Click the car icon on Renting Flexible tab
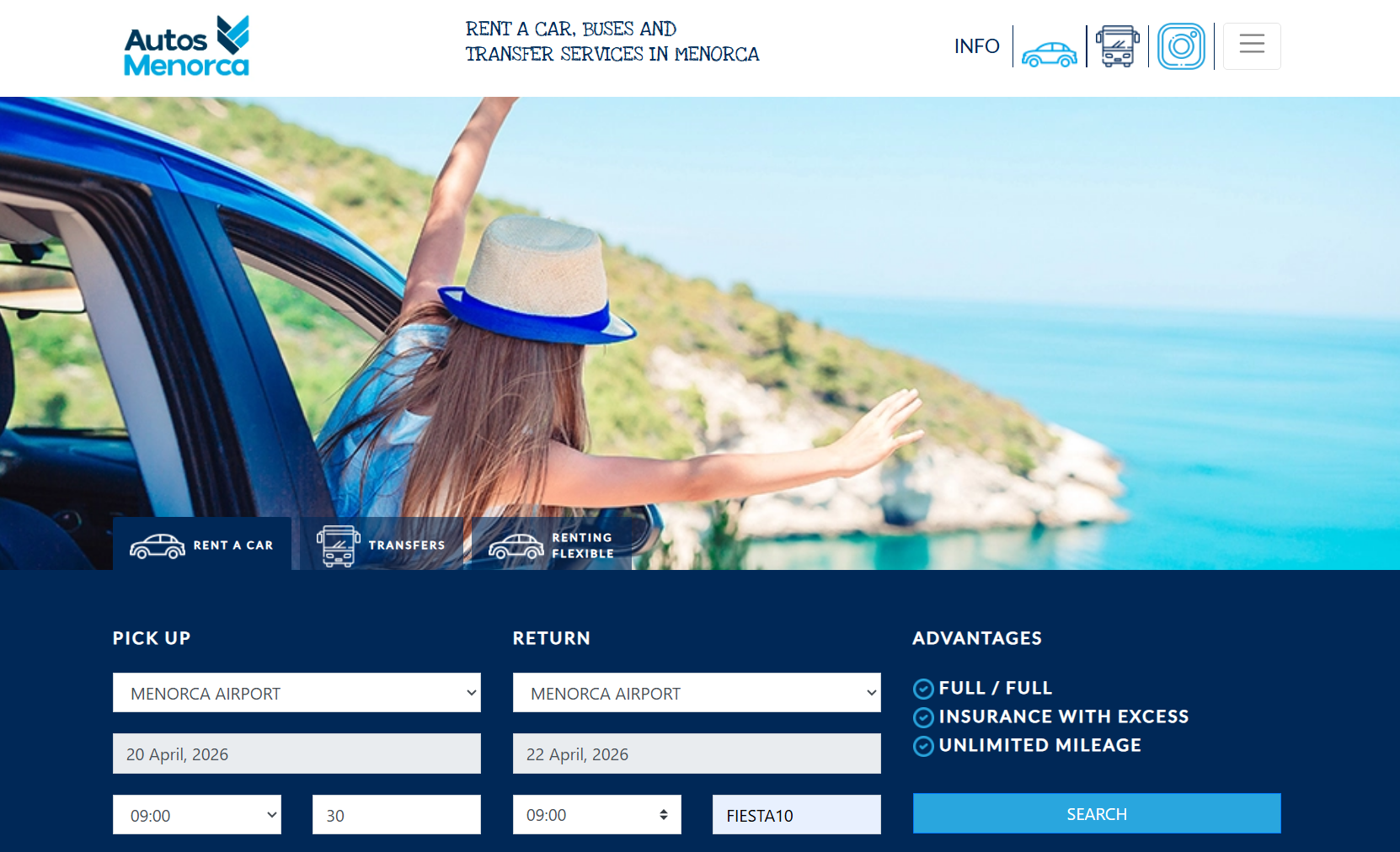Viewport: 1400px width, 852px height. click(x=516, y=546)
